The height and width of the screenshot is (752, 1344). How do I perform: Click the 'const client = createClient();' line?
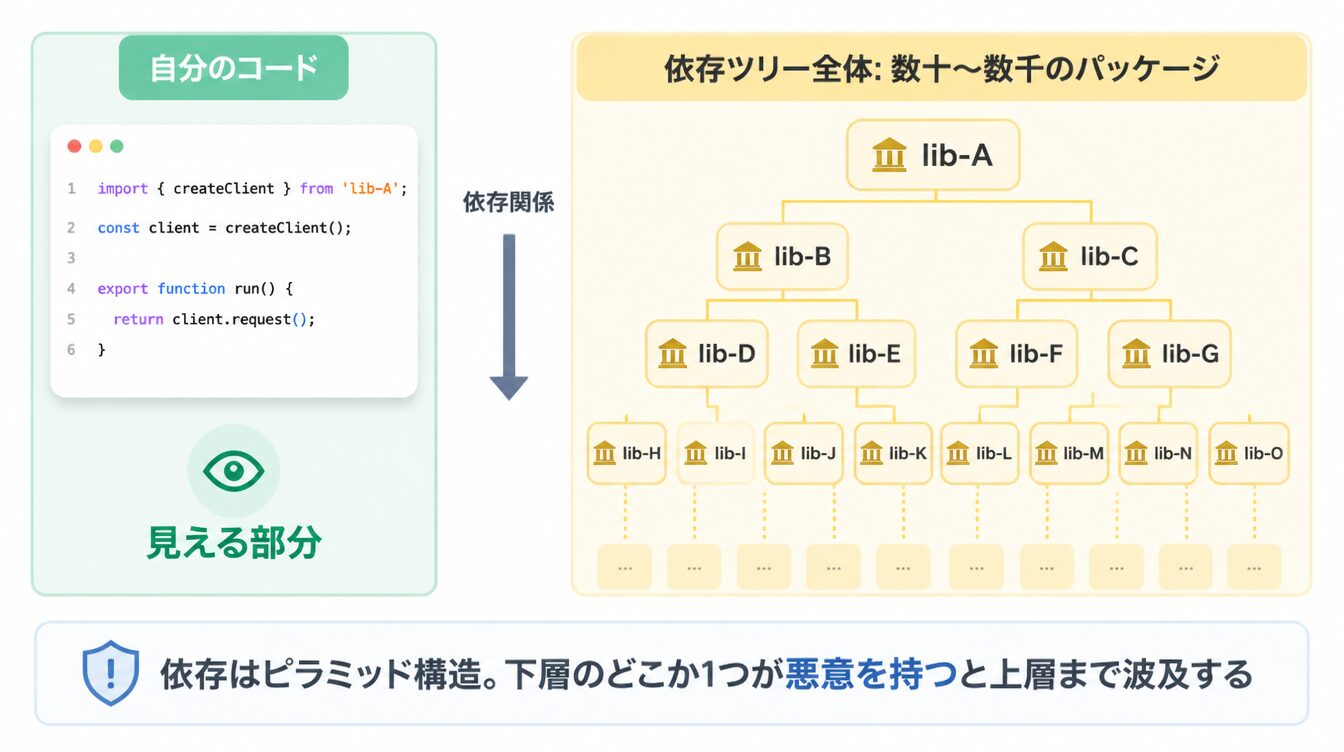point(225,227)
